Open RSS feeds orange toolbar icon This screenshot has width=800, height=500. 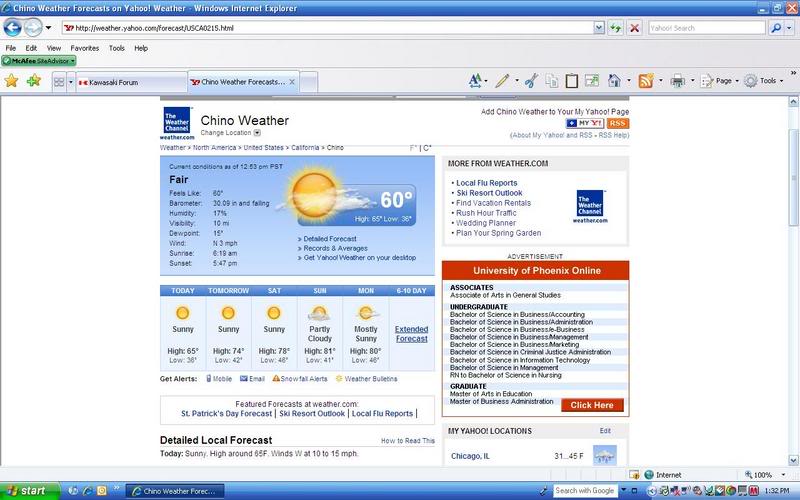646,81
